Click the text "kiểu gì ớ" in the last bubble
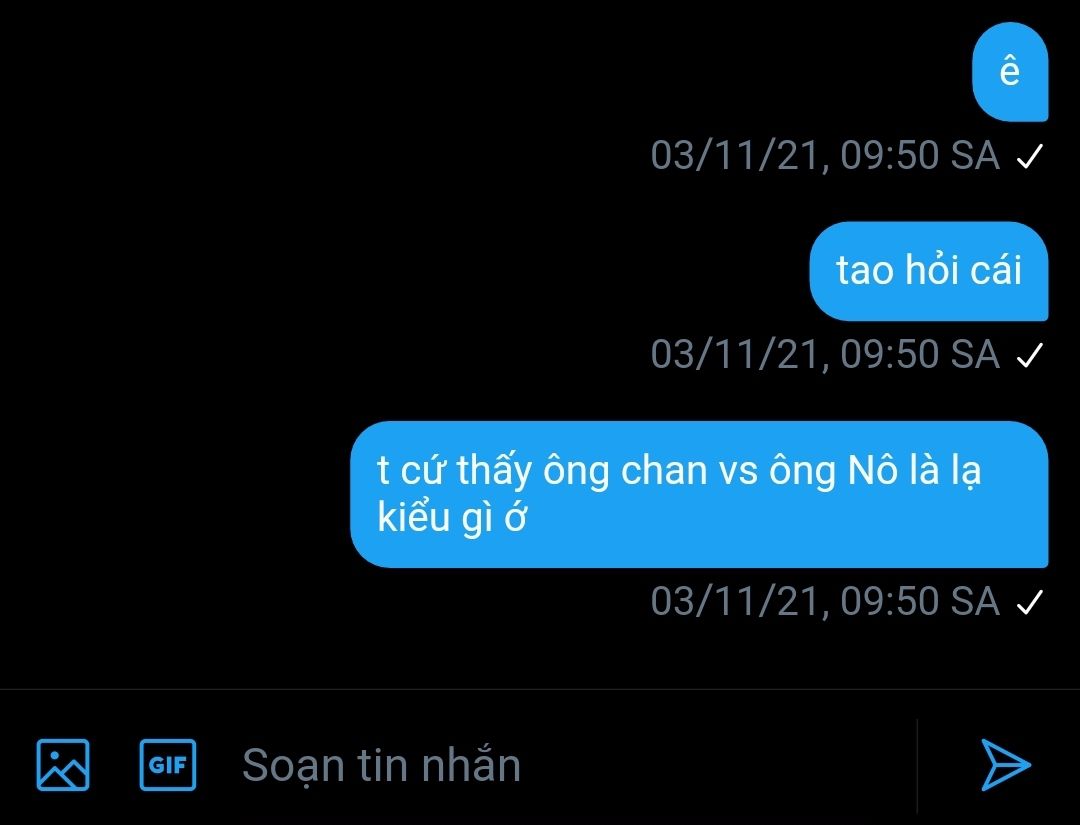 tap(452, 517)
